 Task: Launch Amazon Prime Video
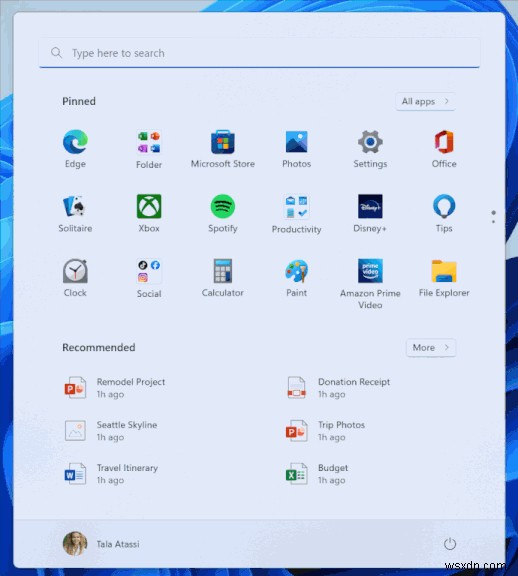click(x=370, y=284)
